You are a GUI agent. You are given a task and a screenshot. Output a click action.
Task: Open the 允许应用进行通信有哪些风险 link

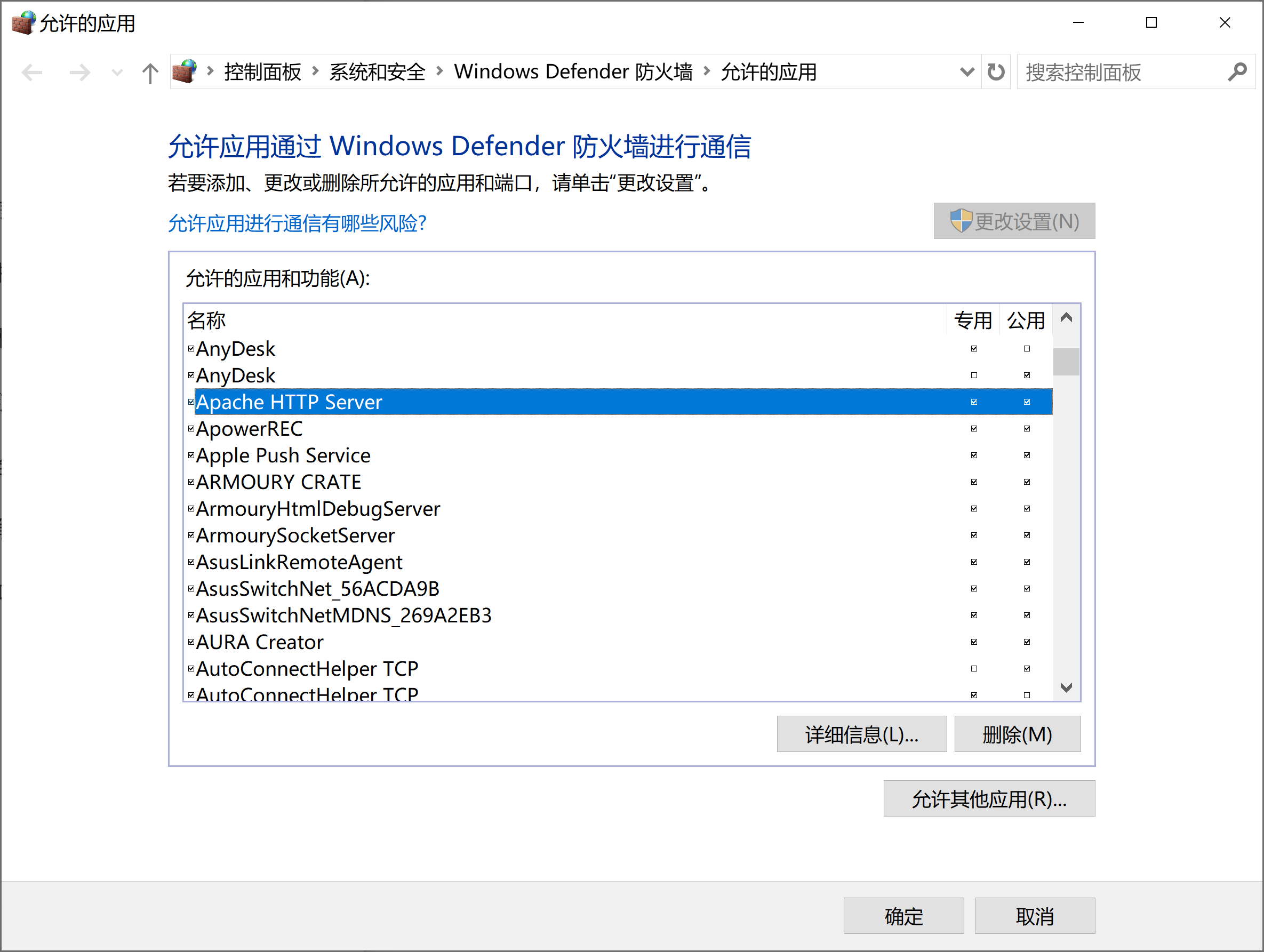pyautogui.click(x=297, y=223)
